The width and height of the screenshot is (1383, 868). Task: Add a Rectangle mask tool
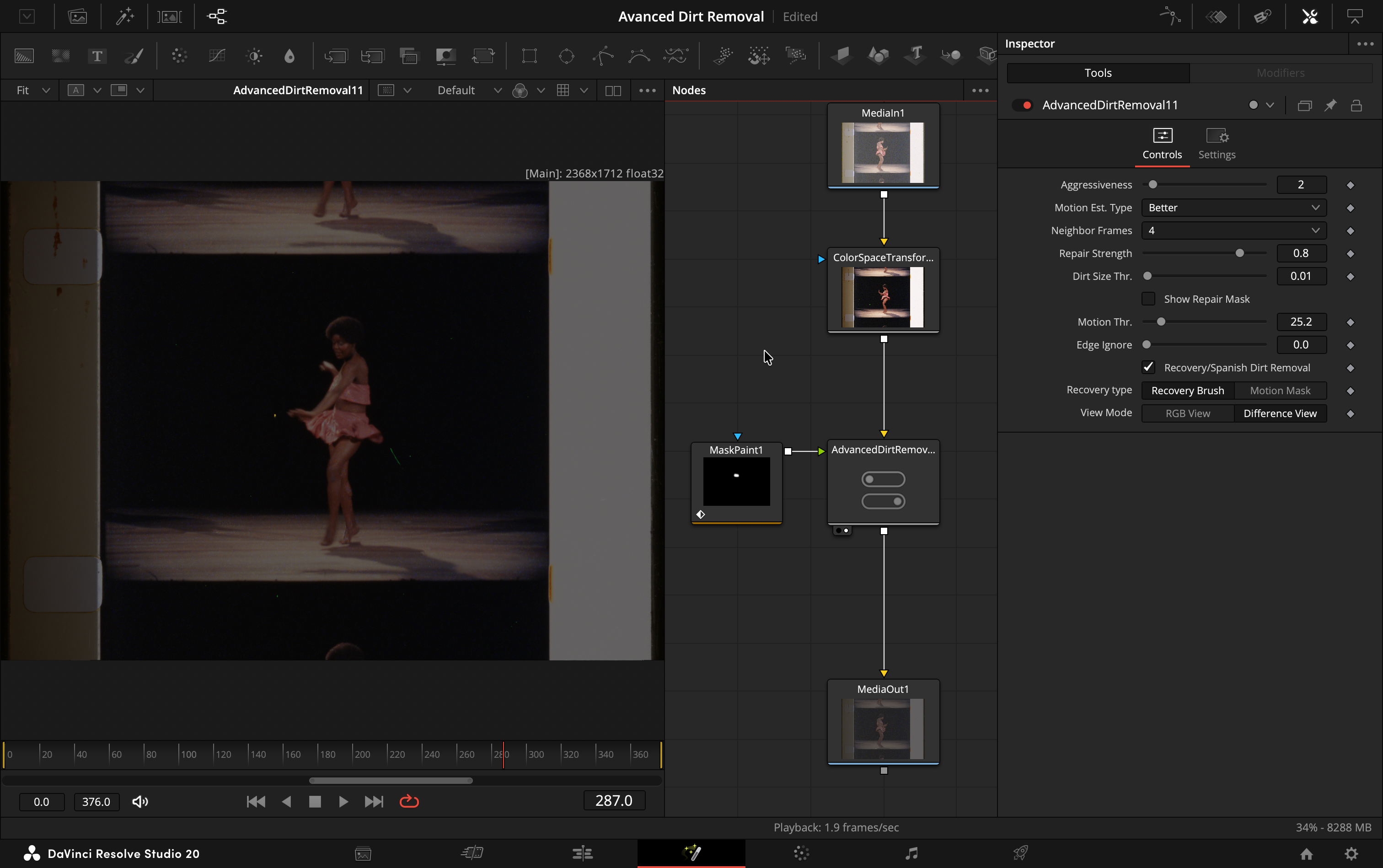529,56
